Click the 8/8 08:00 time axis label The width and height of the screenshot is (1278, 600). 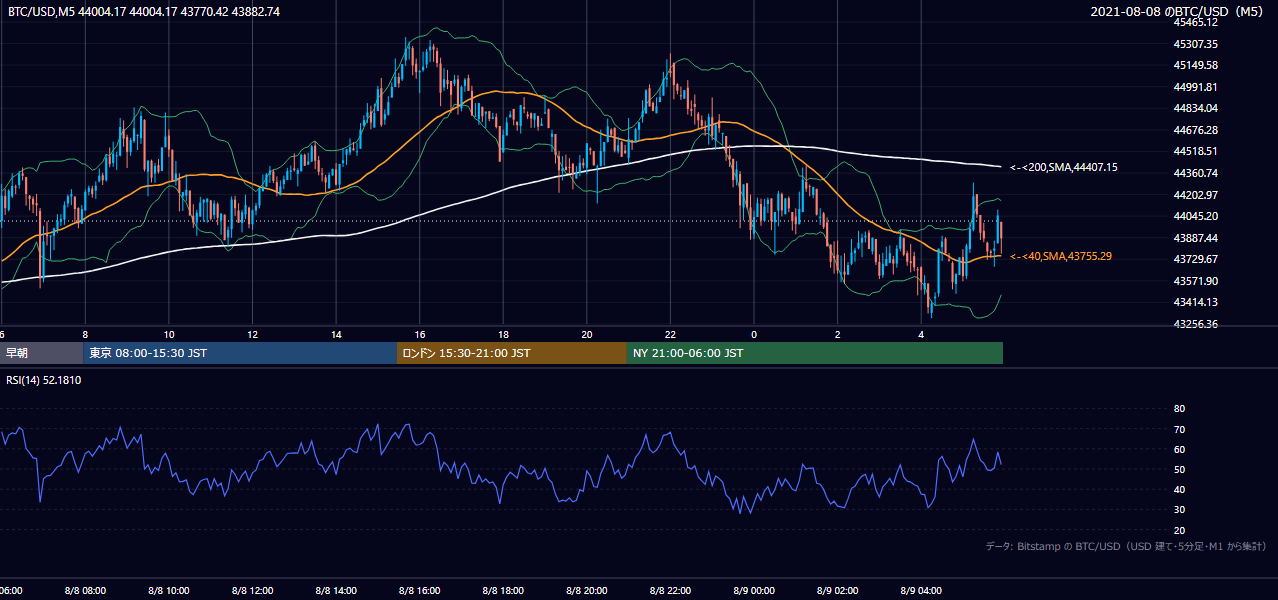point(87,590)
